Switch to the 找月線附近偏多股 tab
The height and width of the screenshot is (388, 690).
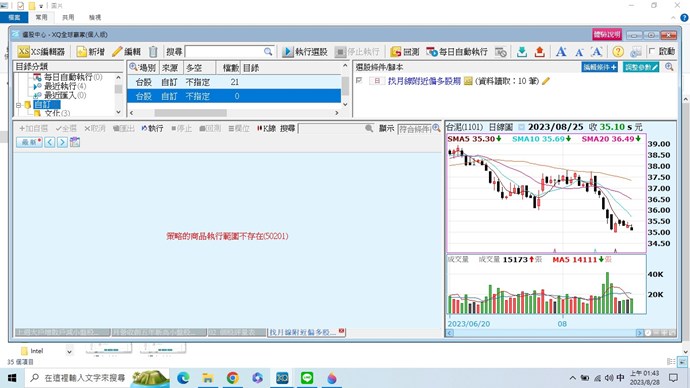303,332
